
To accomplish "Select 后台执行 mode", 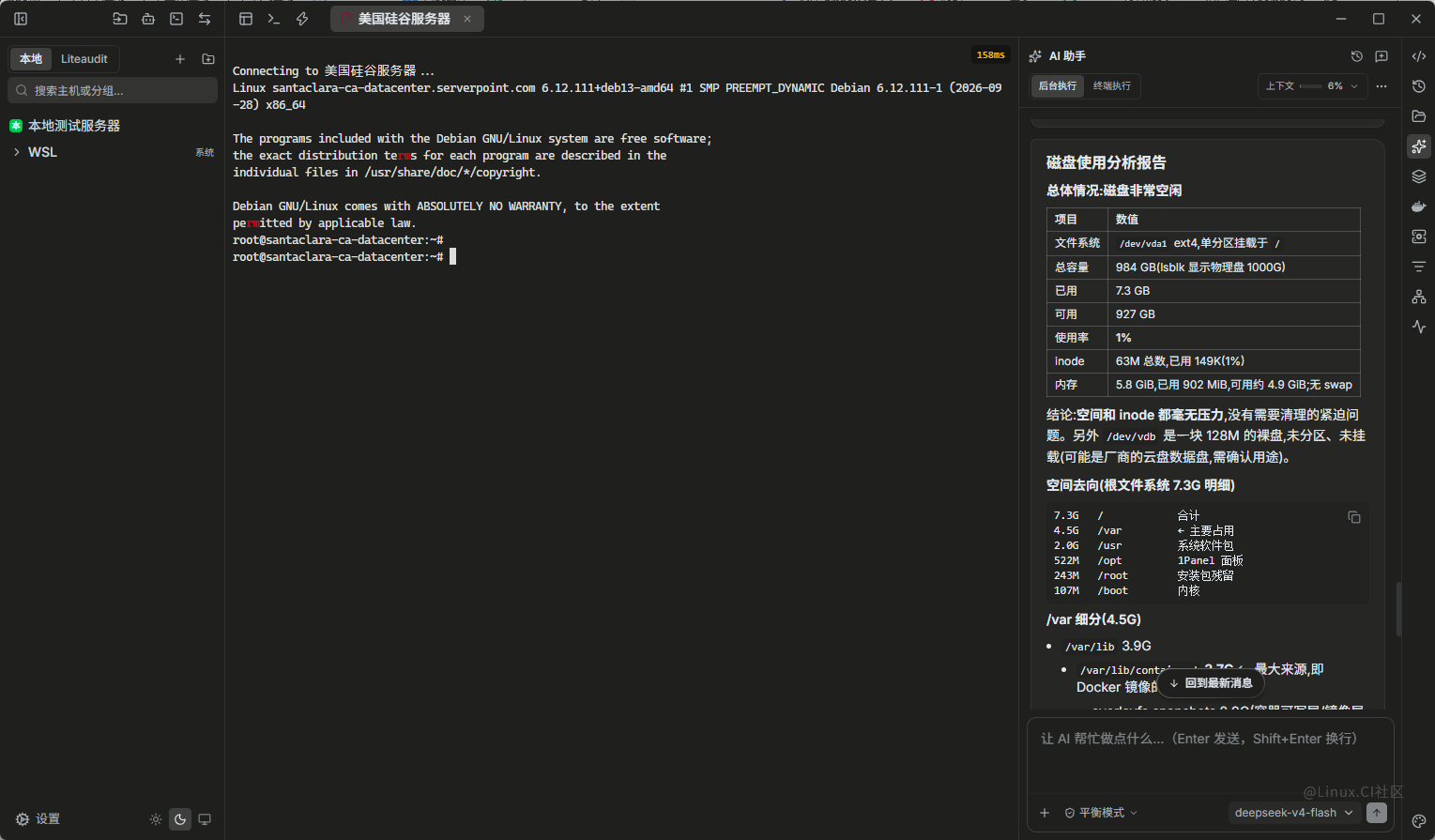I will click(x=1058, y=86).
